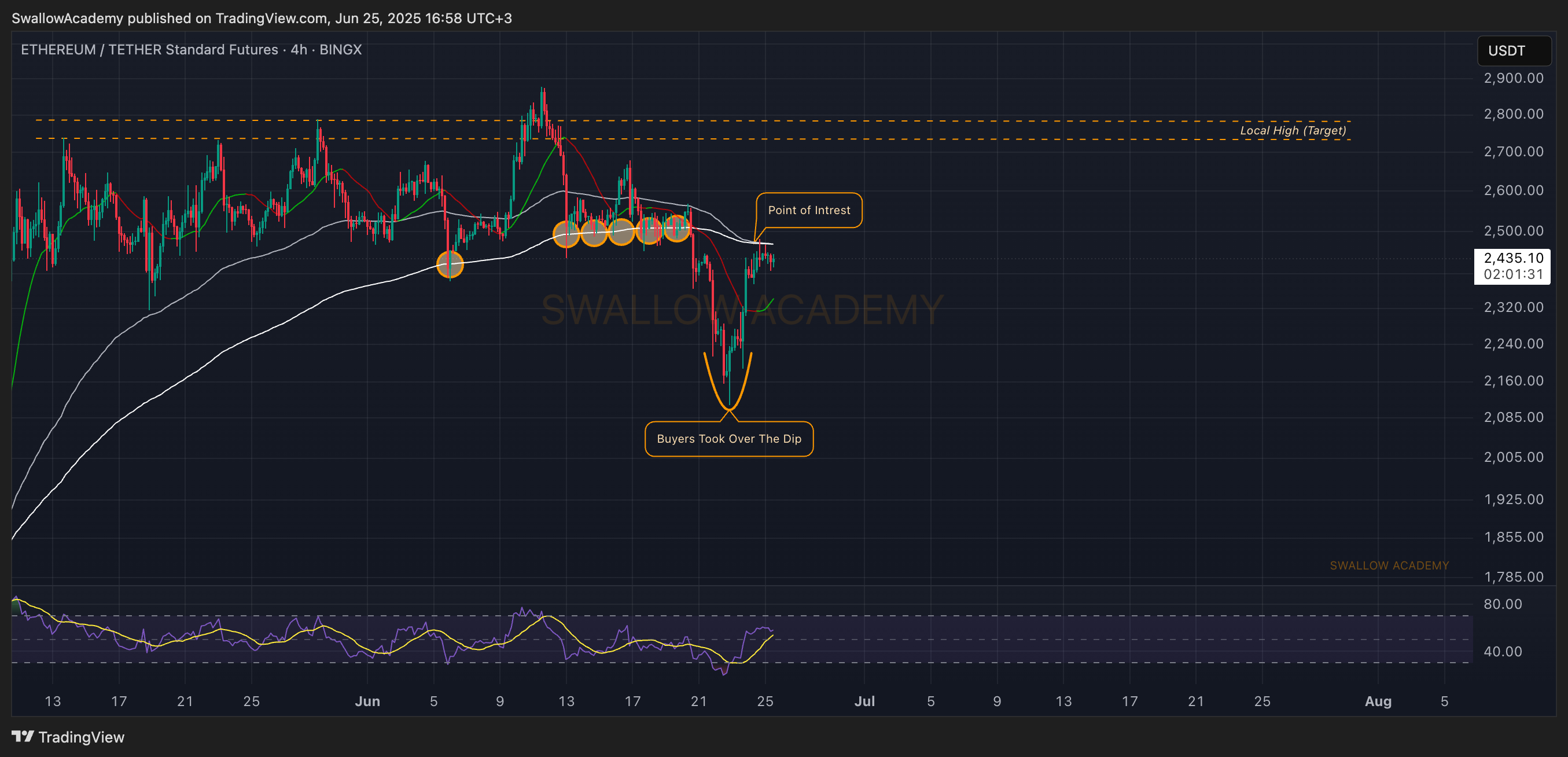Select the current price label 2,435.10
The image size is (1568, 757).
(x=1513, y=258)
